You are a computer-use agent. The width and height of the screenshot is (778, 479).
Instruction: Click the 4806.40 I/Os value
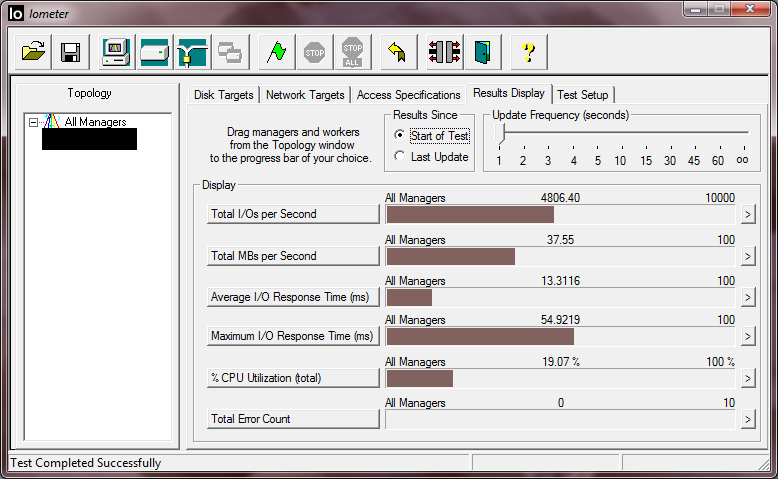pyautogui.click(x=560, y=198)
